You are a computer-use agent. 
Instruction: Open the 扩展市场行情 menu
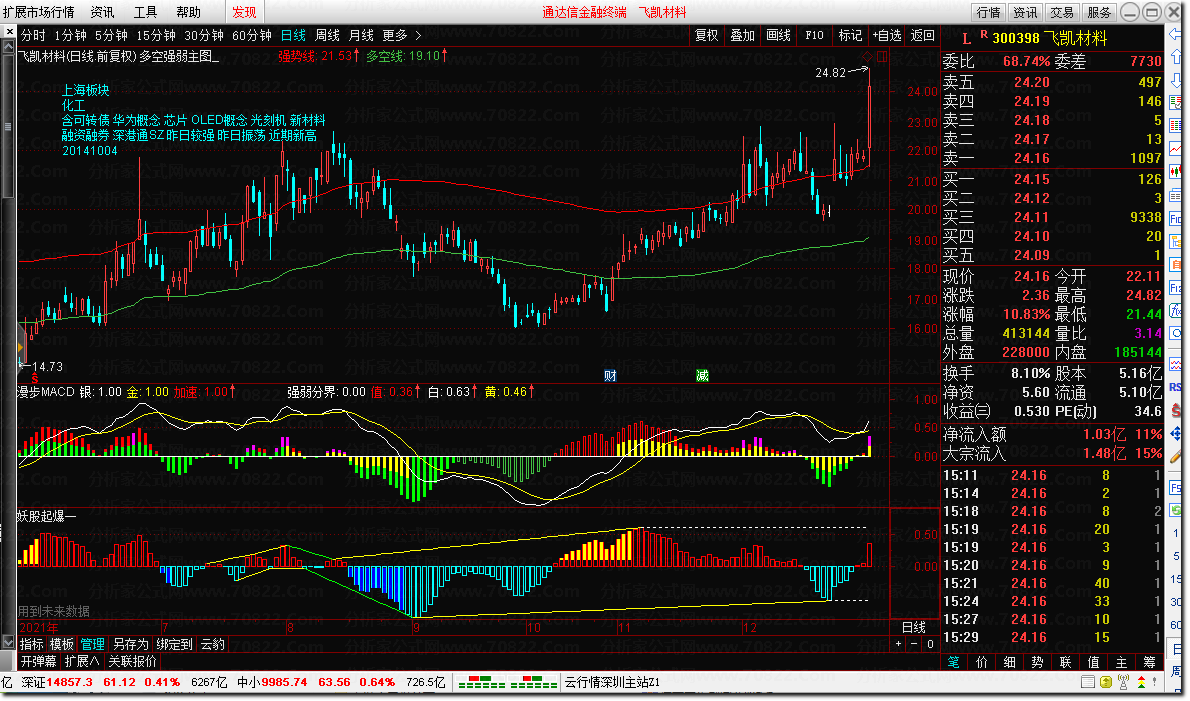click(x=38, y=12)
